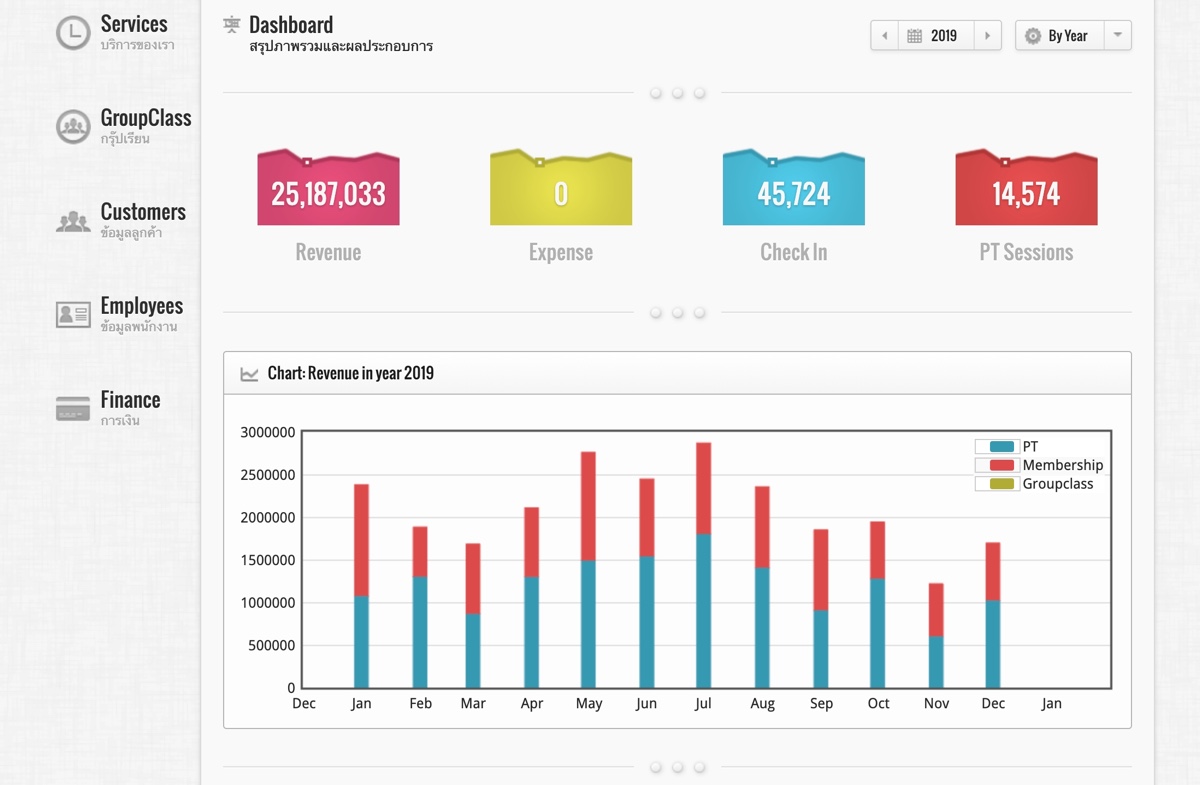Image resolution: width=1200 pixels, height=785 pixels.
Task: Toggle Groupclass series in the legend
Action: tap(1002, 484)
